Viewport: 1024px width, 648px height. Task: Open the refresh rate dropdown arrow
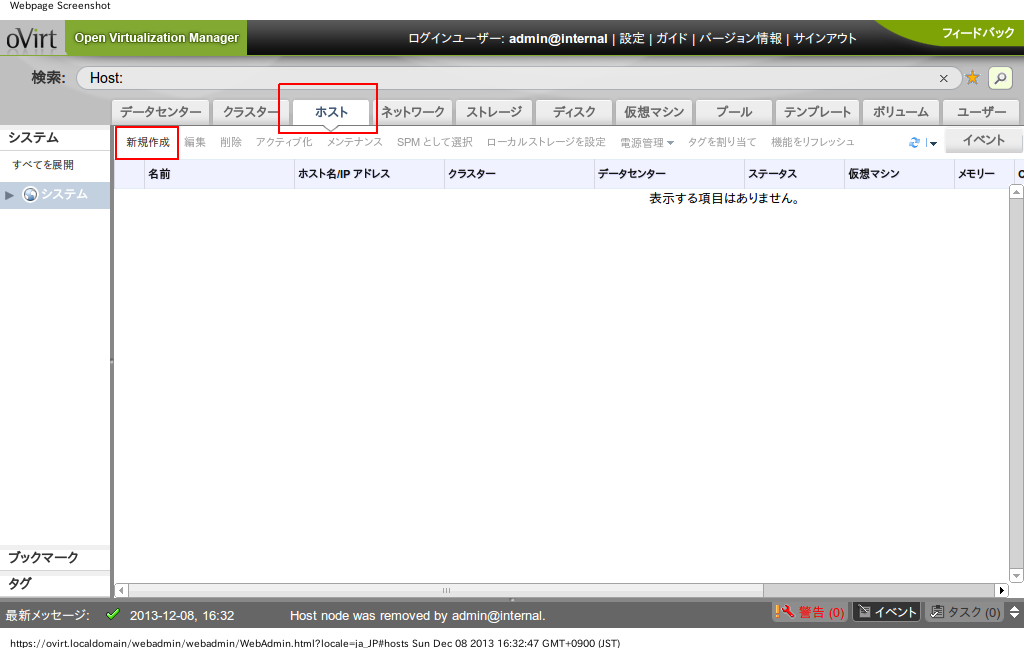tap(932, 142)
